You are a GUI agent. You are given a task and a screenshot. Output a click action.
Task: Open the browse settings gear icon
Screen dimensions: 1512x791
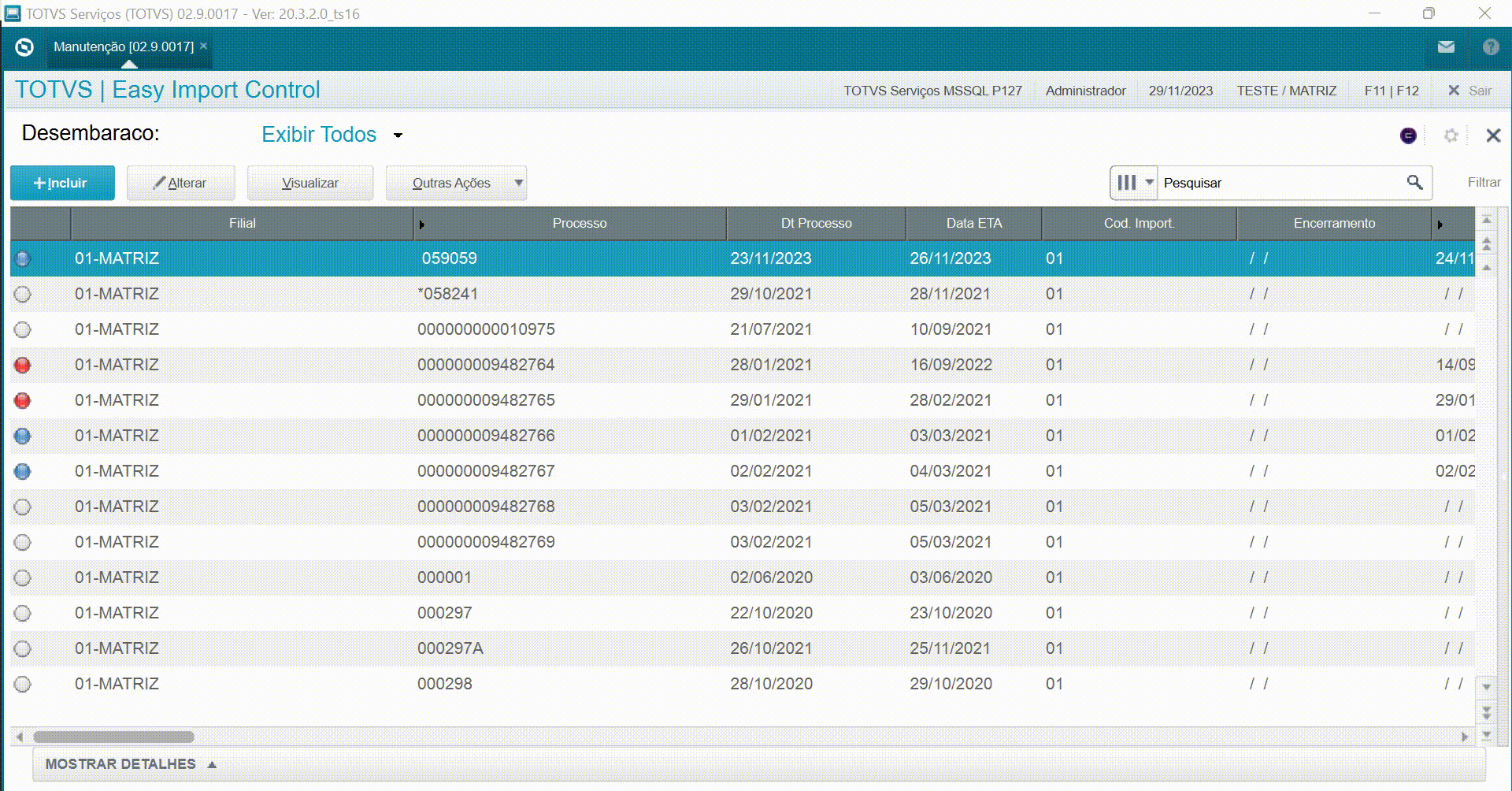click(1451, 136)
